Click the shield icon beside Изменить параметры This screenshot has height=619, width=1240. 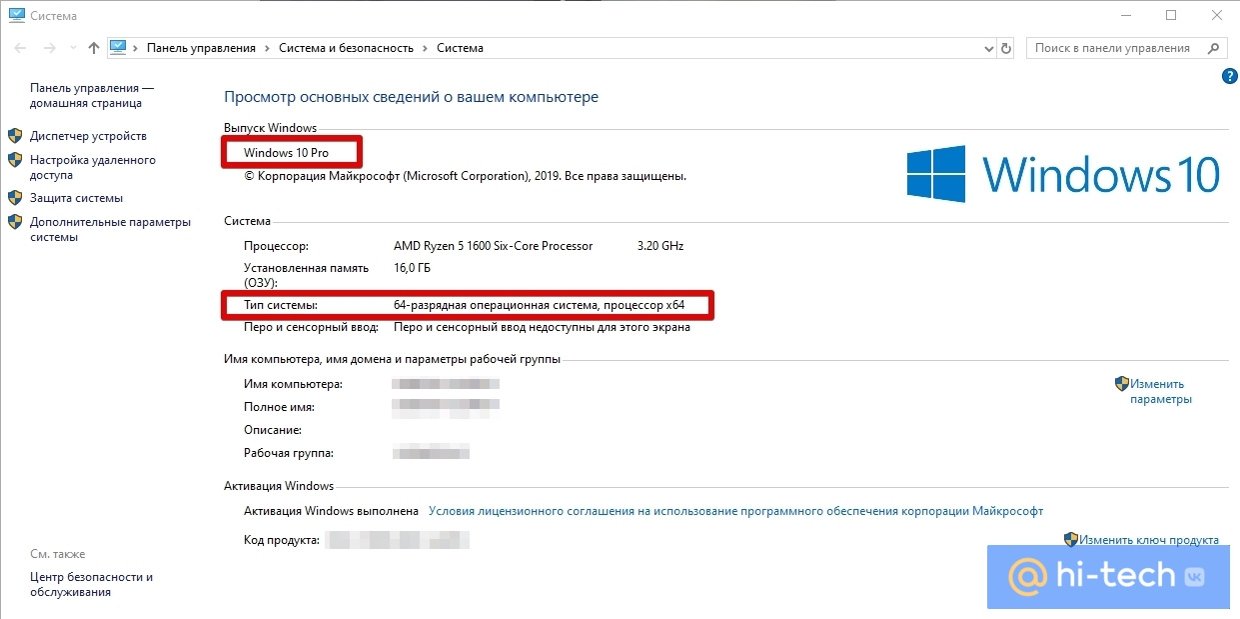(x=1122, y=383)
